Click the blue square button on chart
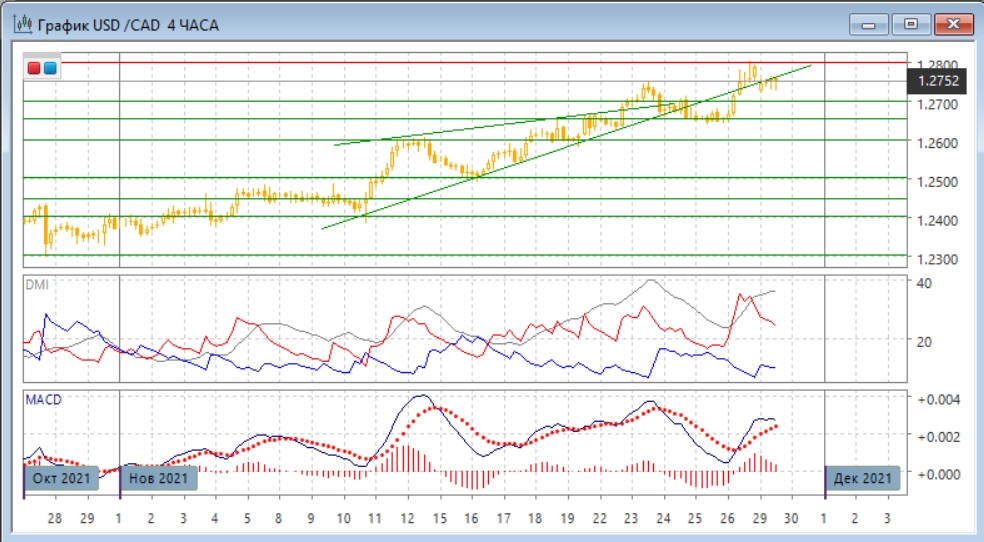The width and height of the screenshot is (984, 542). (x=49, y=68)
